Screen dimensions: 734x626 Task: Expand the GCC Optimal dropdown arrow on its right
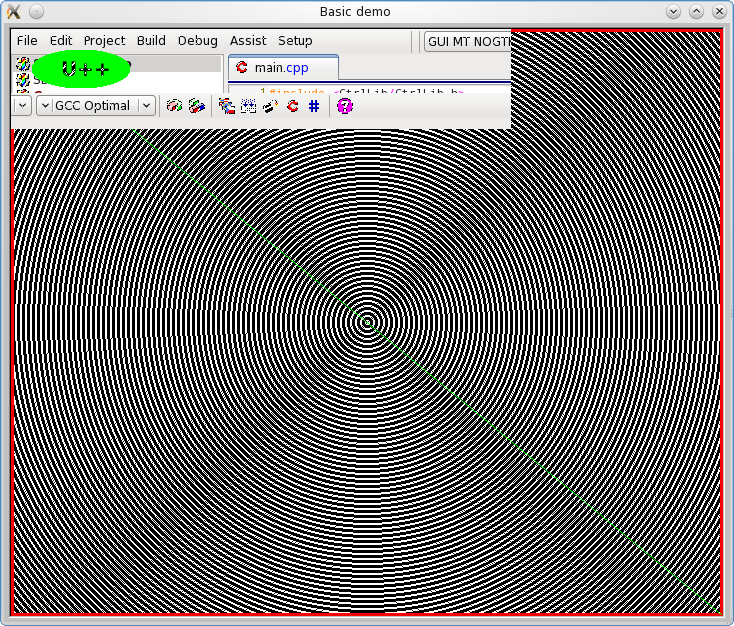(x=147, y=105)
